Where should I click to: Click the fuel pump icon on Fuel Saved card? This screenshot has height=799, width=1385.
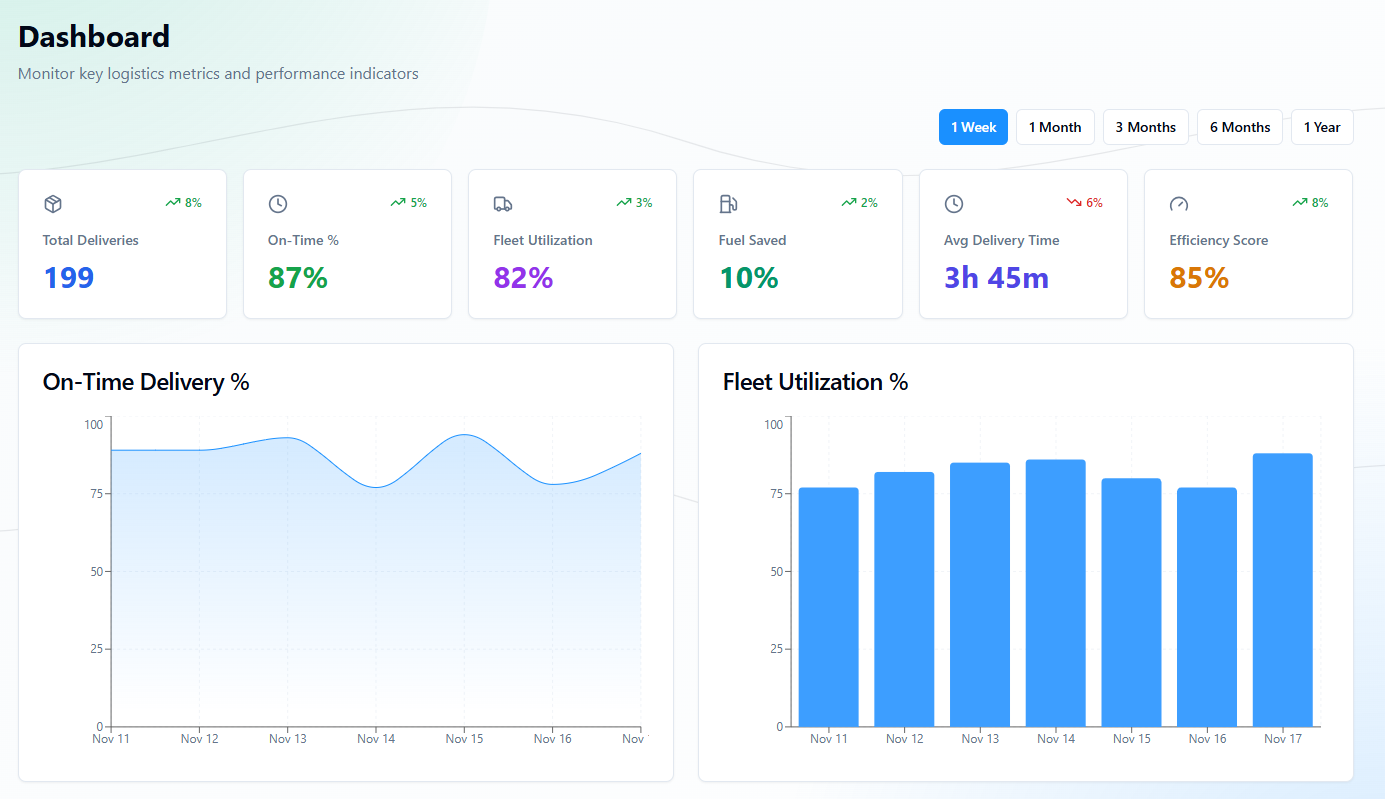point(728,204)
